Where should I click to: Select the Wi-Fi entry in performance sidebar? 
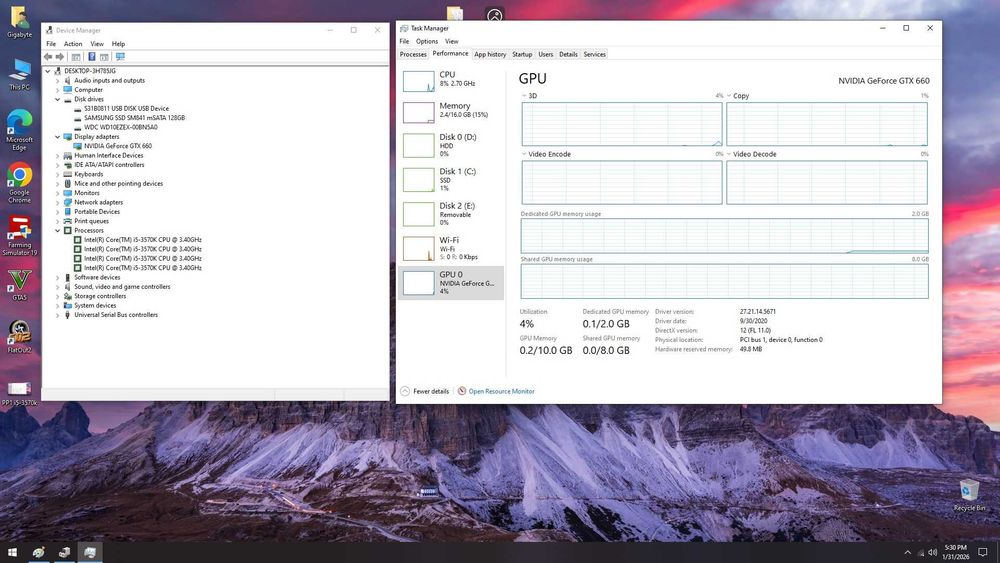(450, 249)
